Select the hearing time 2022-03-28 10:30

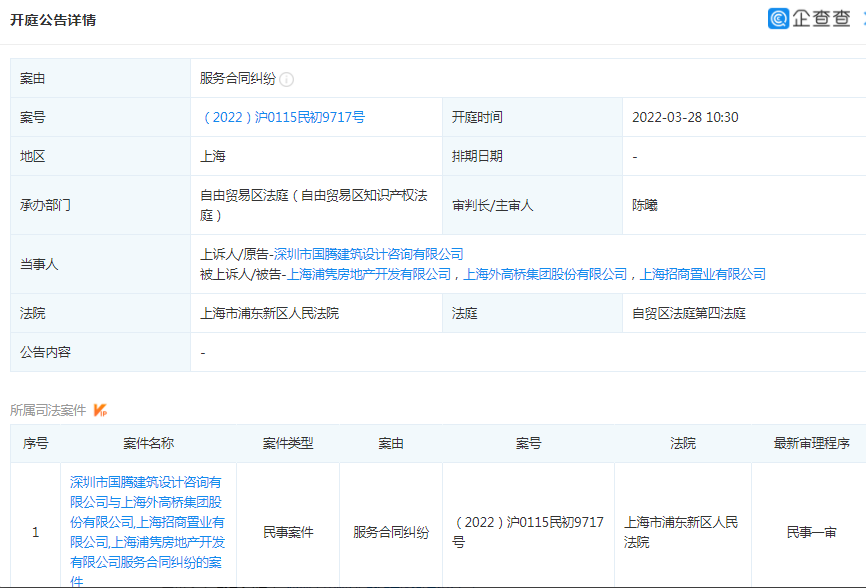(x=685, y=117)
